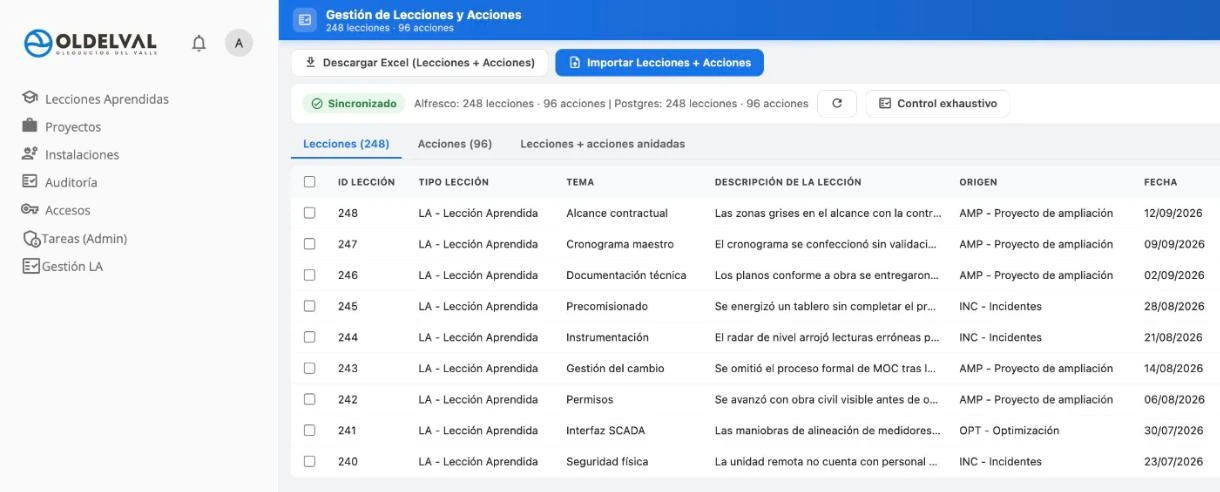Image resolution: width=1220 pixels, height=492 pixels.
Task: Click the Seguridad física cell
Action: point(607,461)
